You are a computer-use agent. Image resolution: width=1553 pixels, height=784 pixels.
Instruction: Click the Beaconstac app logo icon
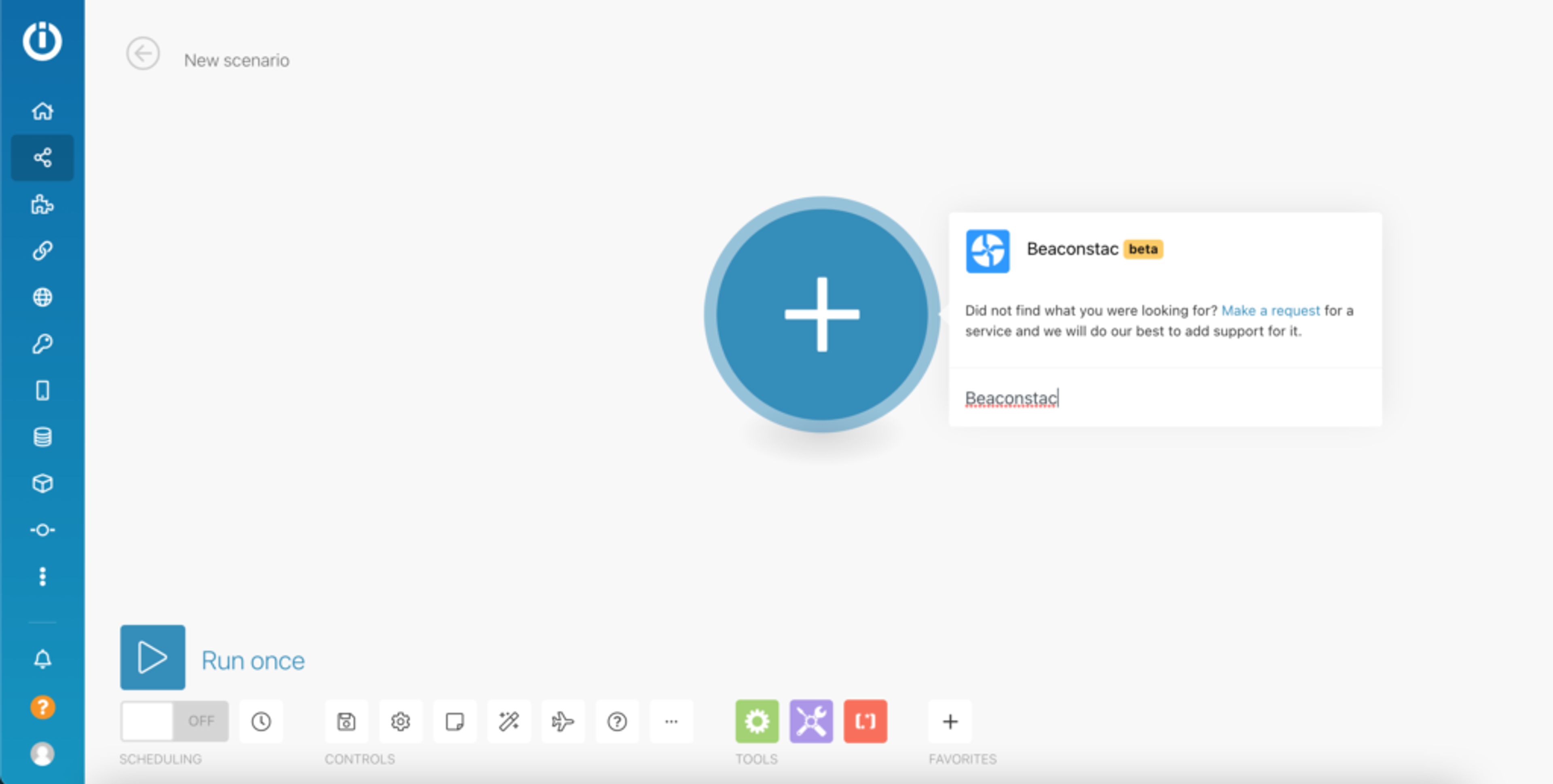(988, 251)
